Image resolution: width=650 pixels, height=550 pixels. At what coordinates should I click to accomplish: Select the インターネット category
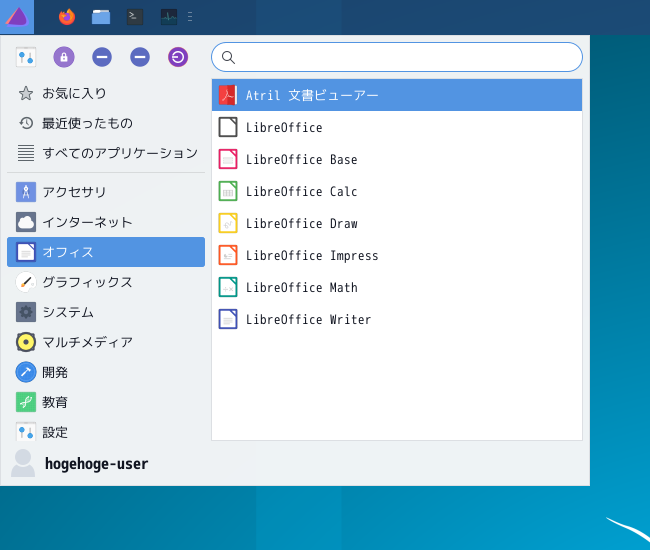[x=106, y=222]
